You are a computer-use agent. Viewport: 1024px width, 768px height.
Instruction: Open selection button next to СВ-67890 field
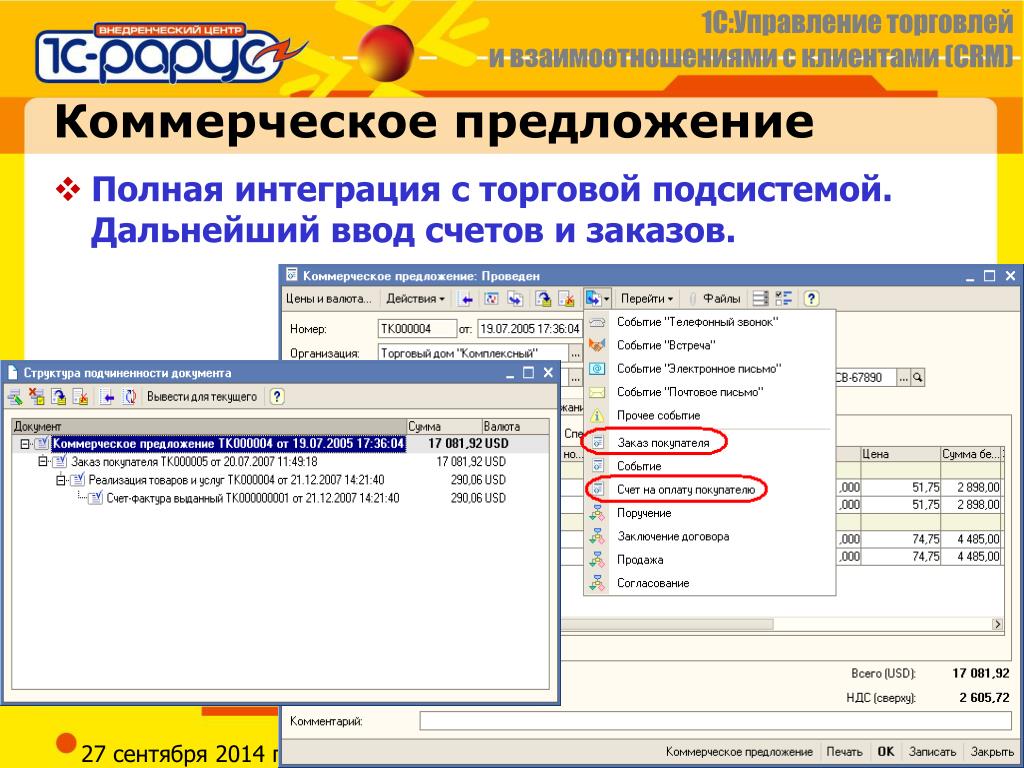pyautogui.click(x=903, y=377)
